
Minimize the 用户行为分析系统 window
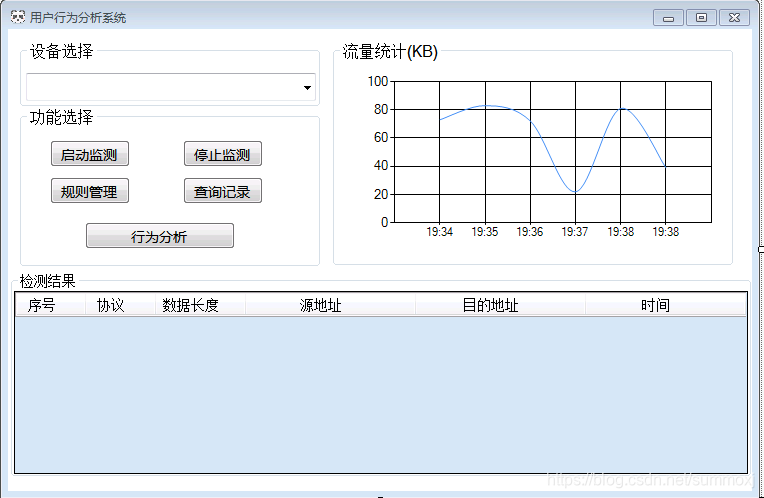click(x=668, y=18)
